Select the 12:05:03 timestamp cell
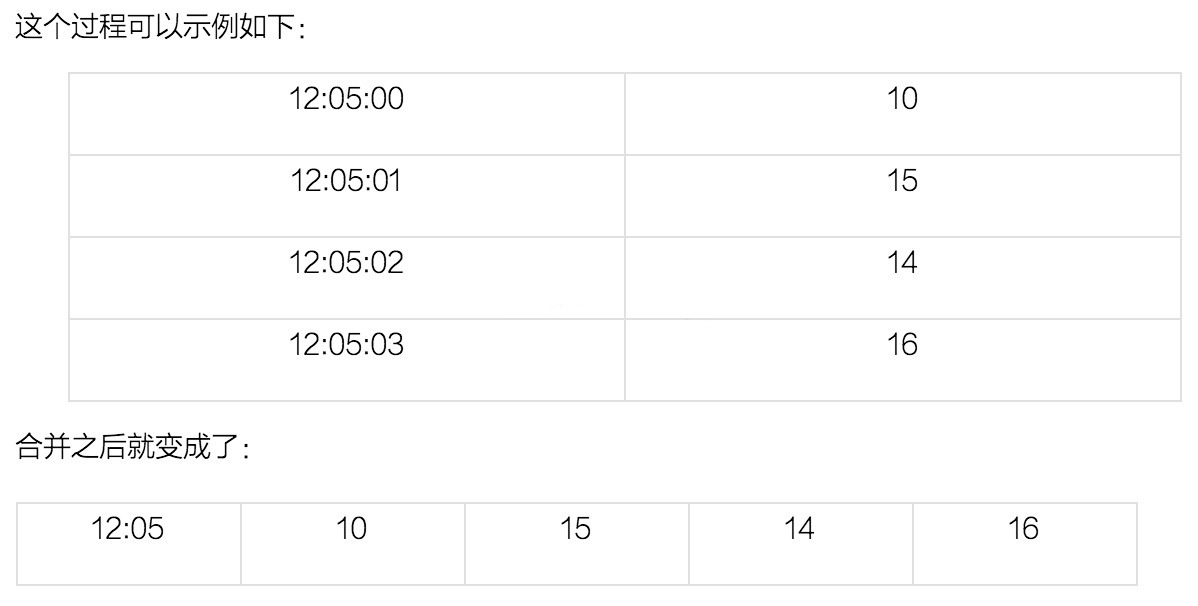 347,360
